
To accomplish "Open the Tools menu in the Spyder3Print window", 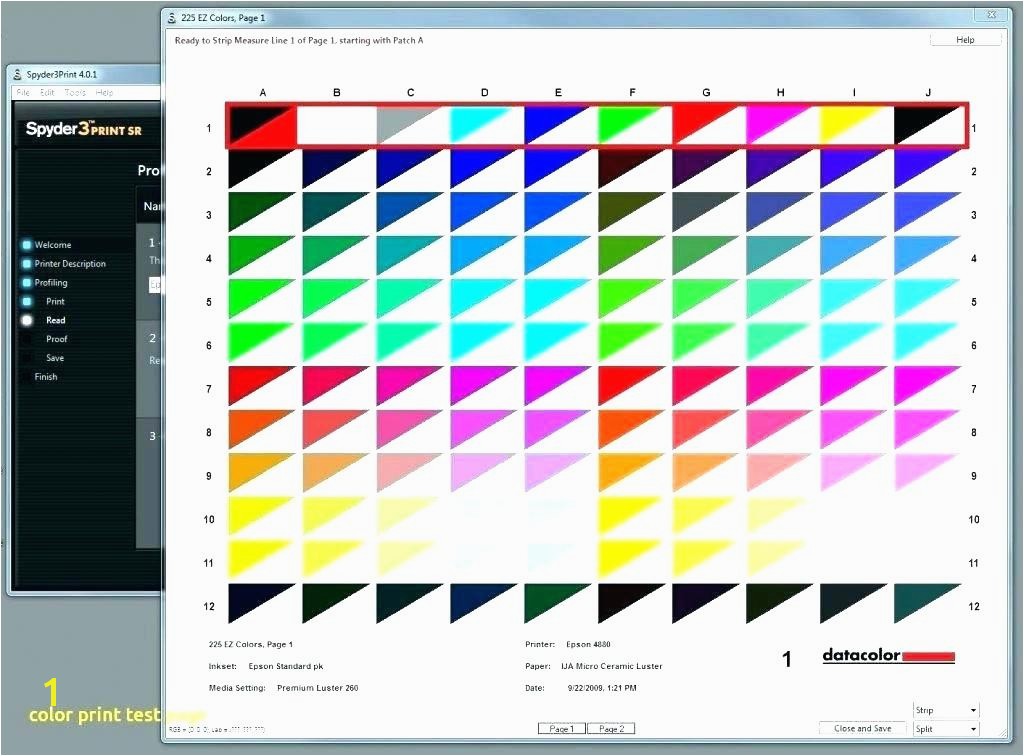I will (x=75, y=93).
